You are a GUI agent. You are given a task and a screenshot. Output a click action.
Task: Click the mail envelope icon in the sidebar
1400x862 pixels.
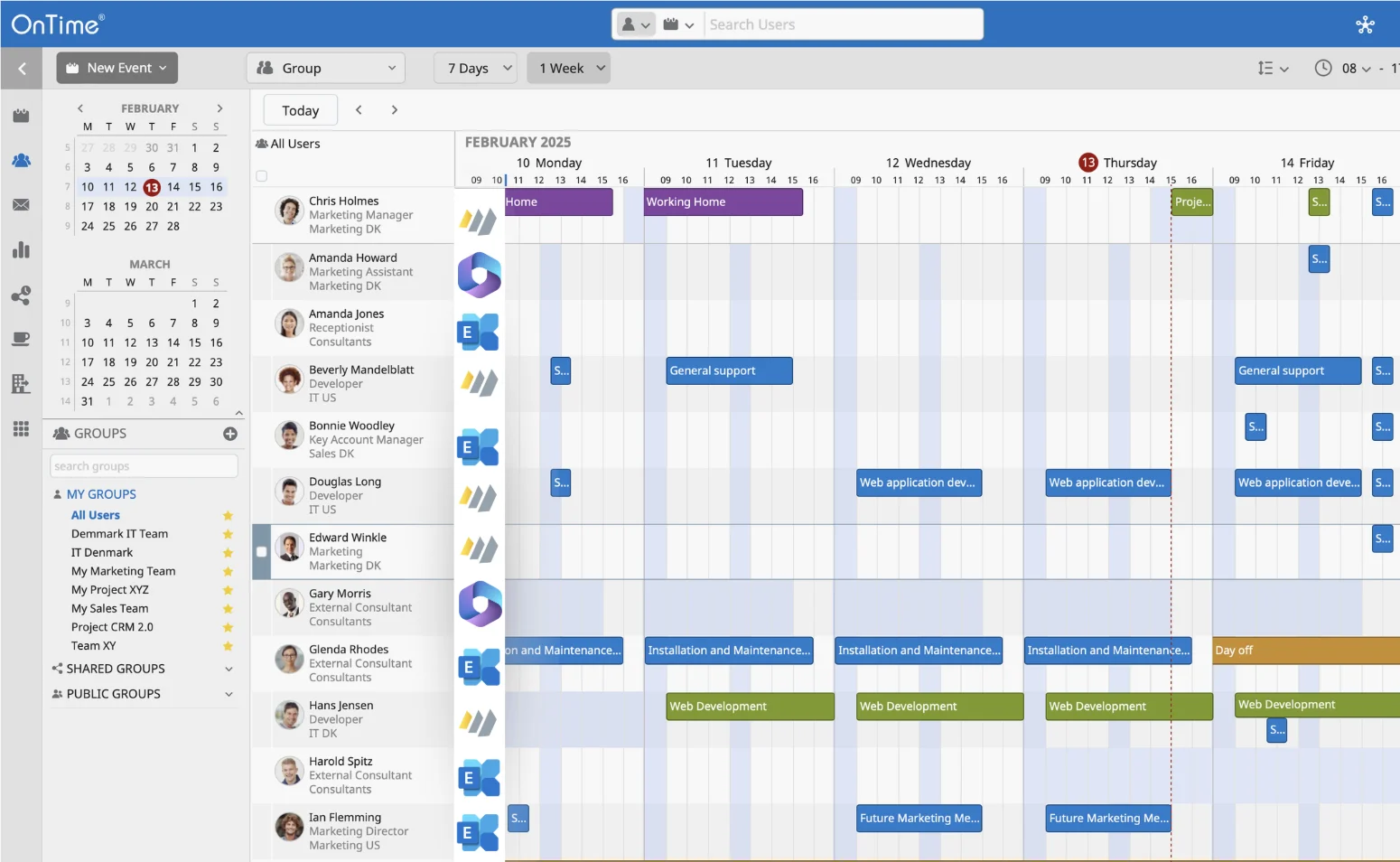pyautogui.click(x=21, y=205)
